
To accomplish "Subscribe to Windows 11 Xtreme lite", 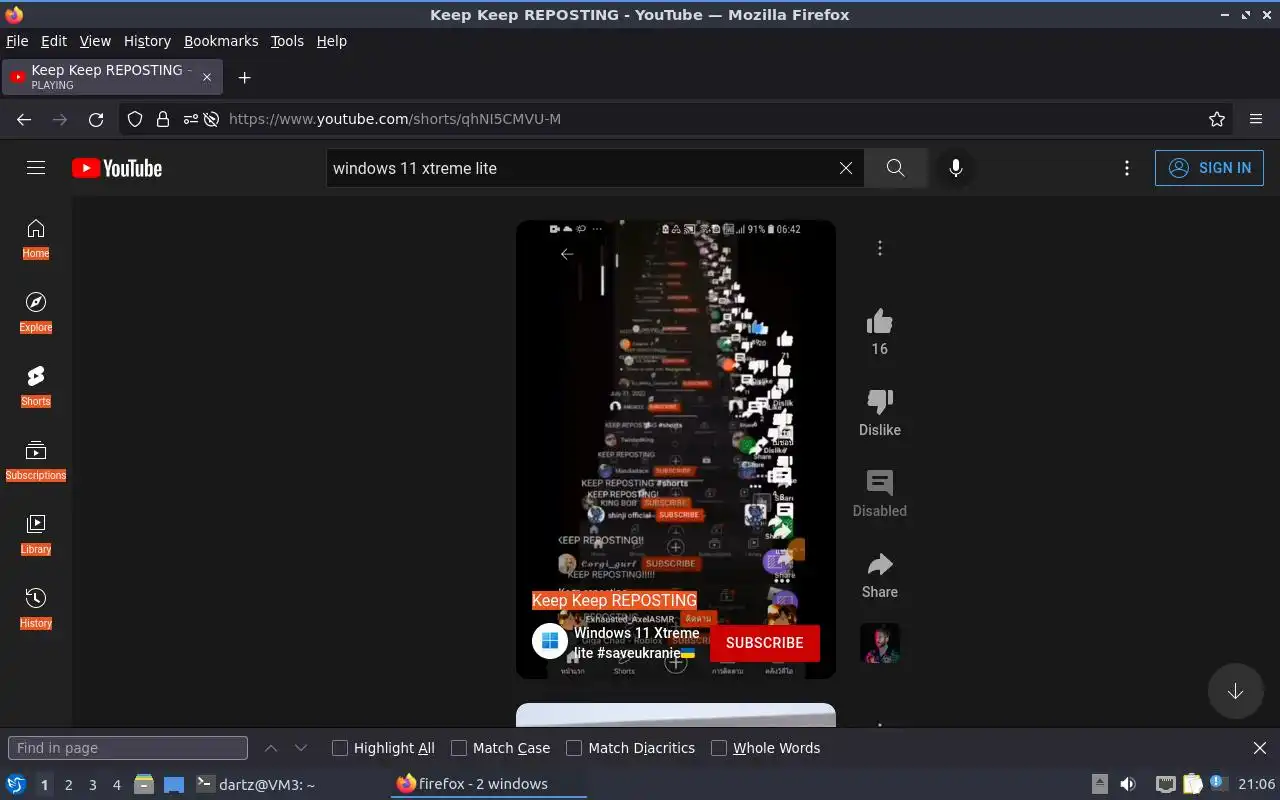I will (765, 643).
